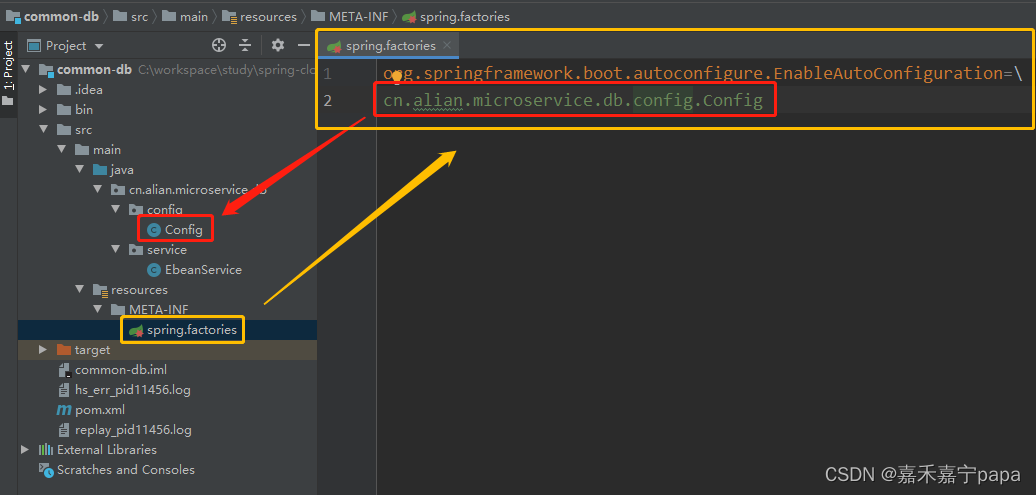Click line number 1 in gutter

pyautogui.click(x=328, y=73)
